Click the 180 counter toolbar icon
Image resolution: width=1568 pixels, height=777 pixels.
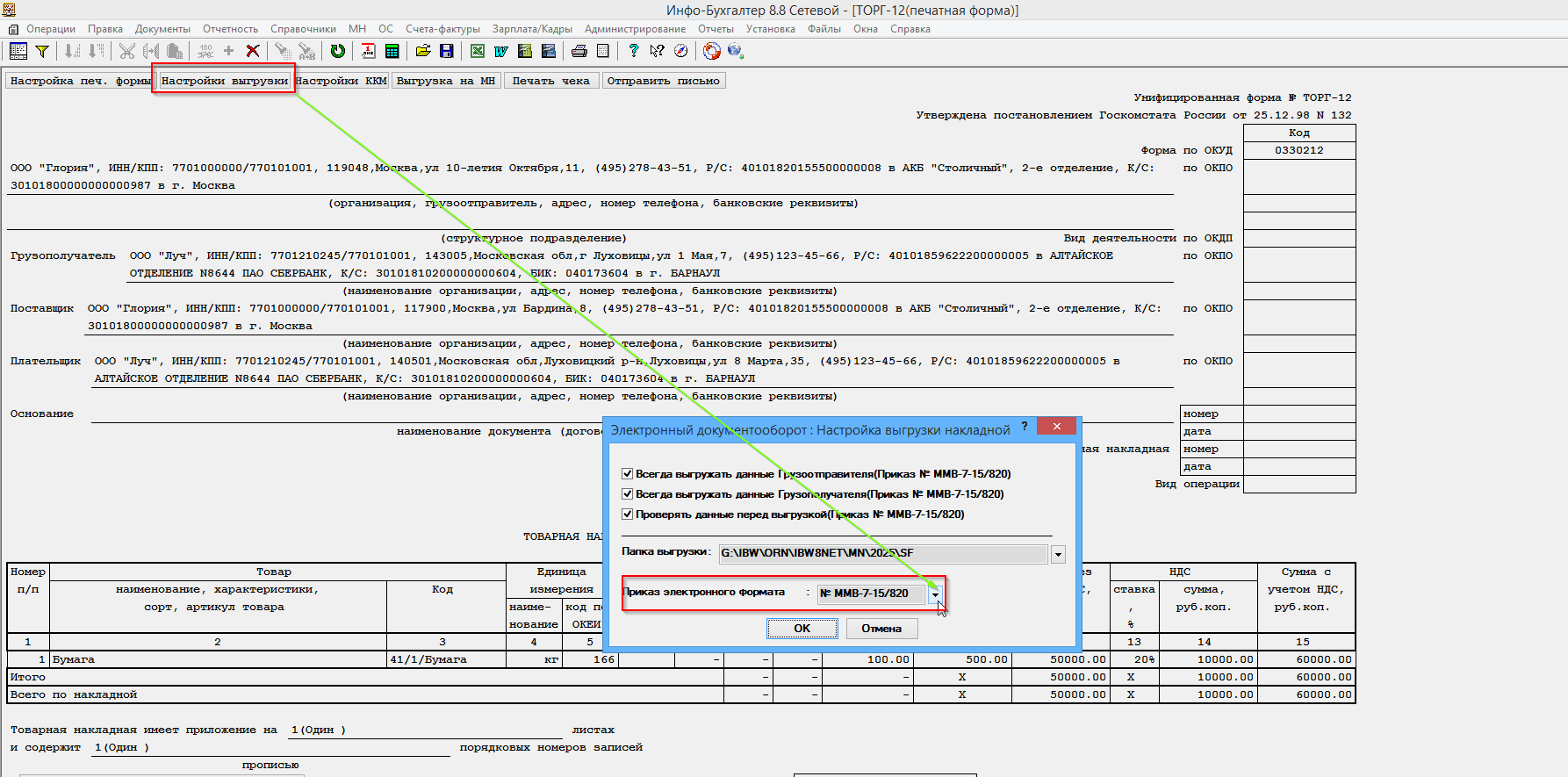tap(205, 51)
